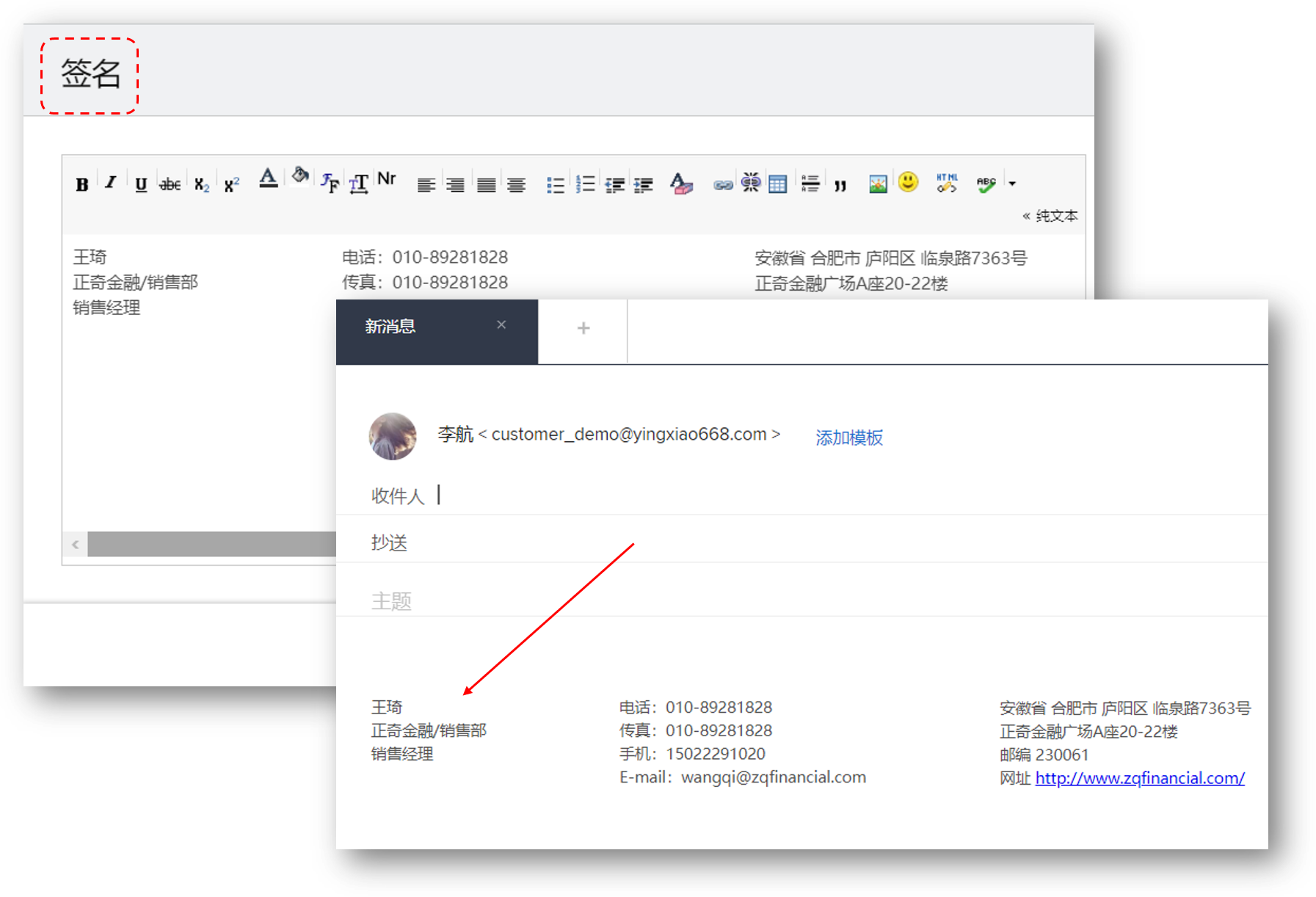Pick a text font color
The image size is (1316, 897).
pos(269,179)
